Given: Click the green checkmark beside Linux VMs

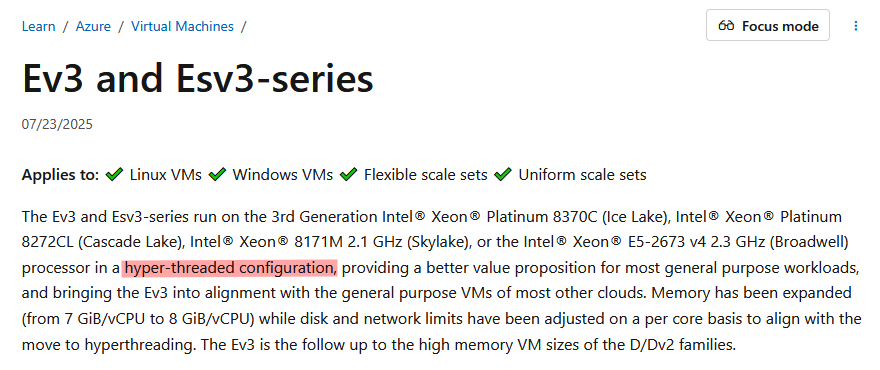Looking at the screenshot, I should click(x=114, y=175).
